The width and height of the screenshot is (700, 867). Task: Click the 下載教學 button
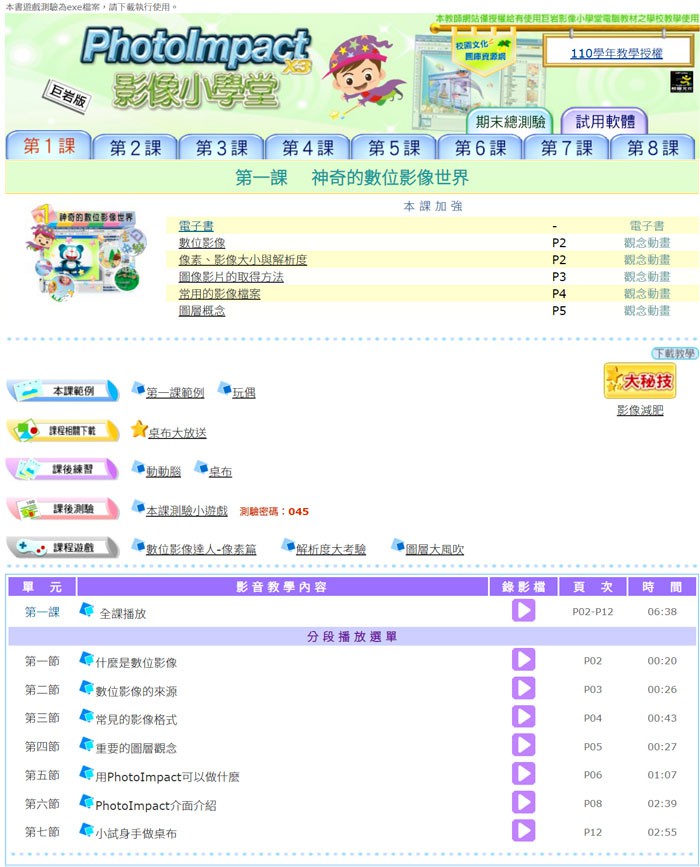coord(673,354)
